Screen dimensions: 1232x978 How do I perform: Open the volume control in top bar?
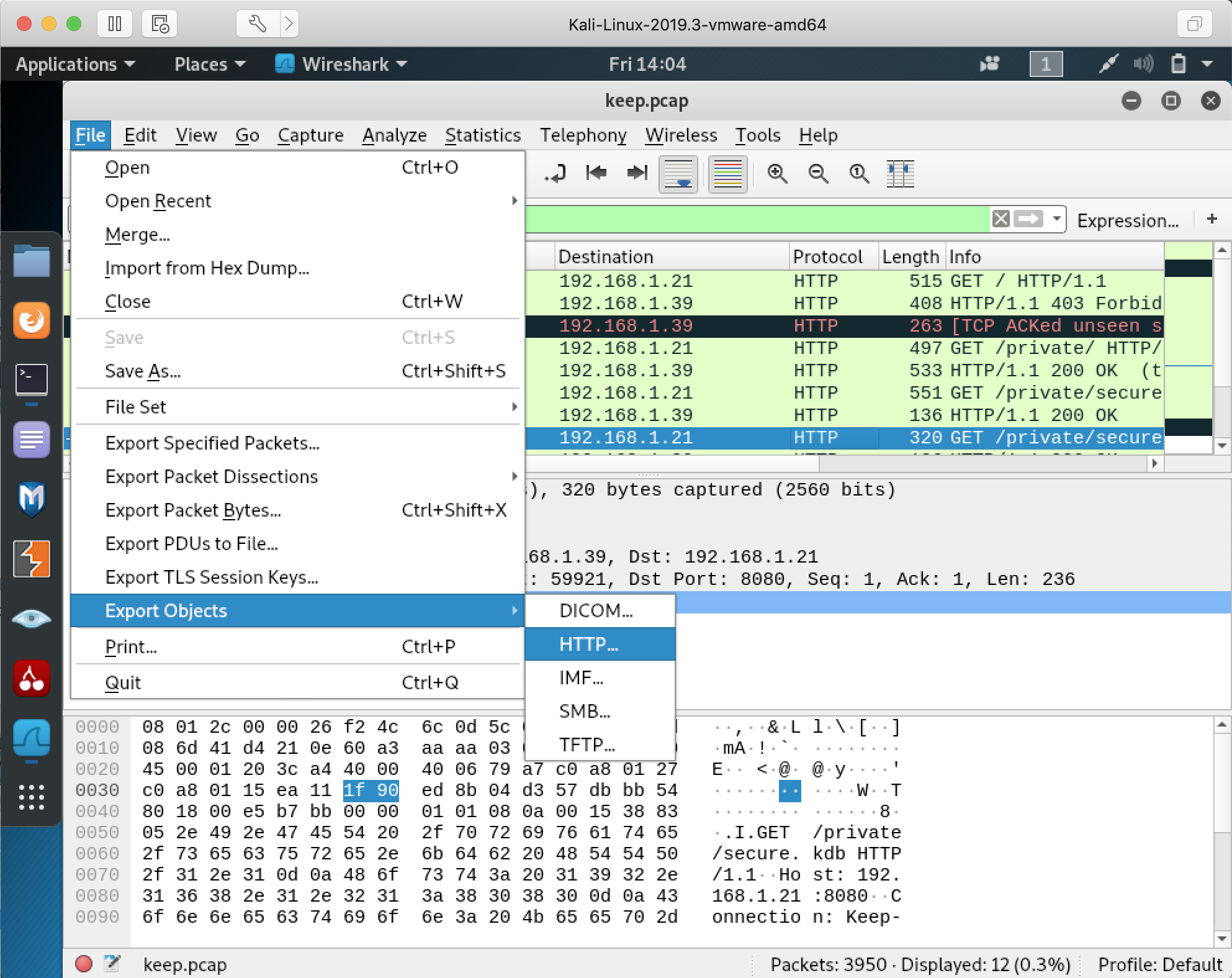coord(1143,64)
